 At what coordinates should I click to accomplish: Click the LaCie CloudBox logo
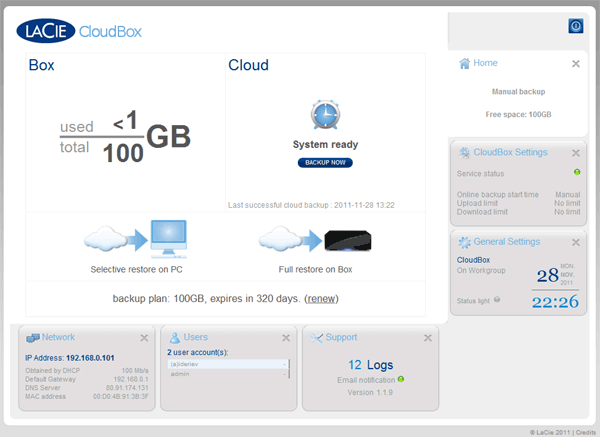click(x=79, y=31)
